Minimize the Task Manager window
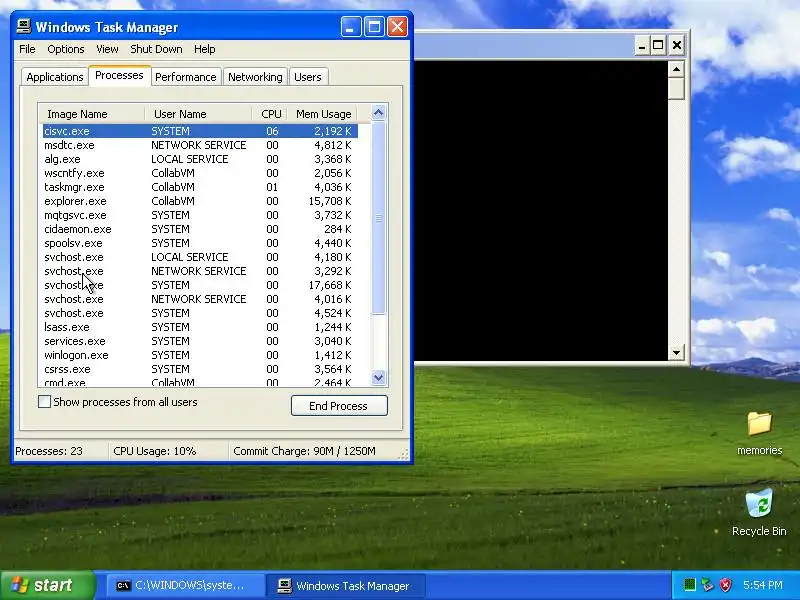Screen dimensions: 800x600 coord(351,27)
